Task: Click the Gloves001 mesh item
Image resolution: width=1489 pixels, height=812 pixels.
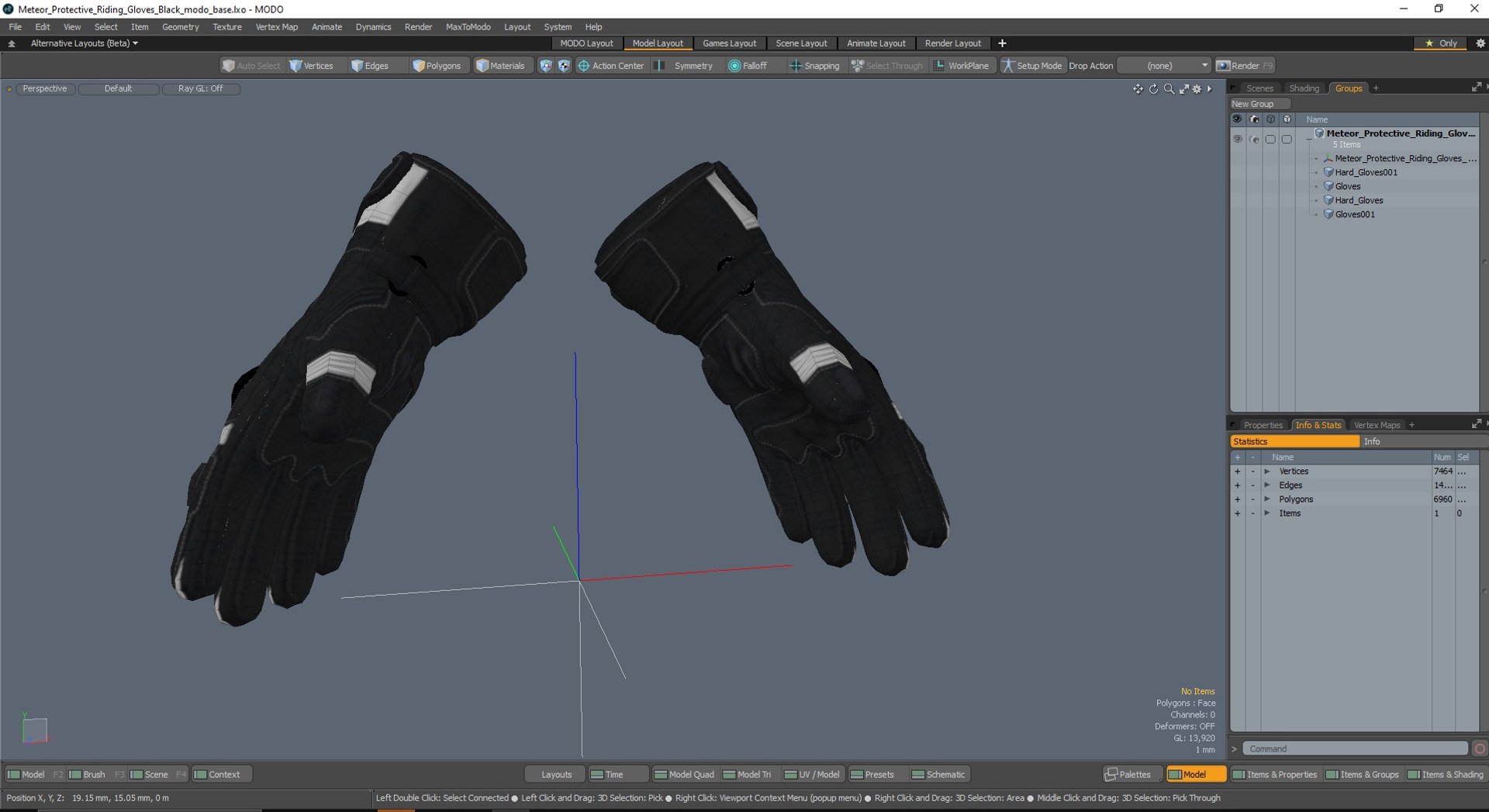Action: click(x=1355, y=215)
